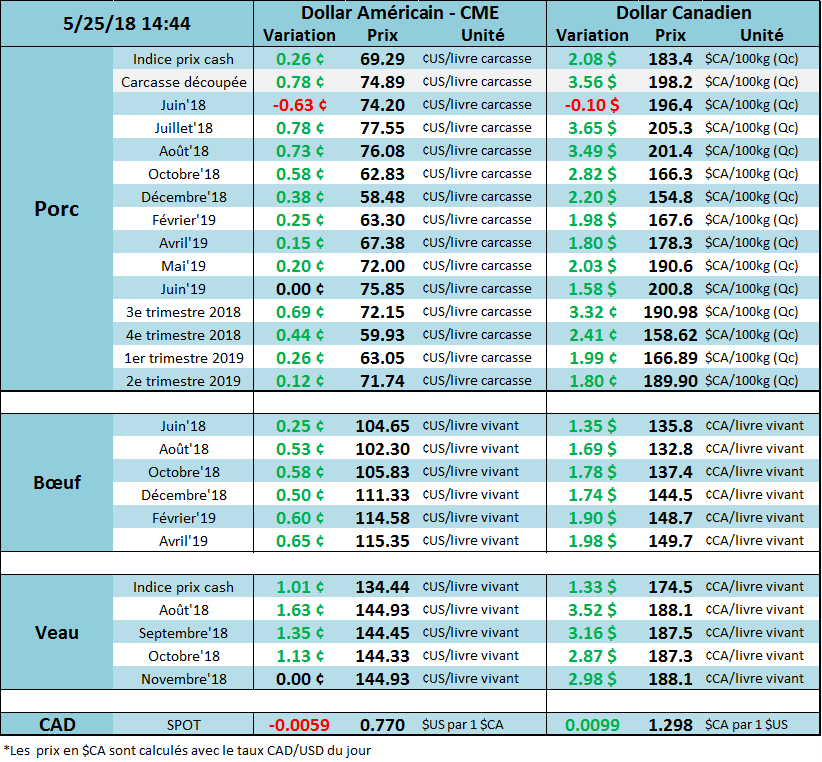Viewport: 822px width, 762px height.
Task: Click the Porc section label
Action: click(x=57, y=209)
